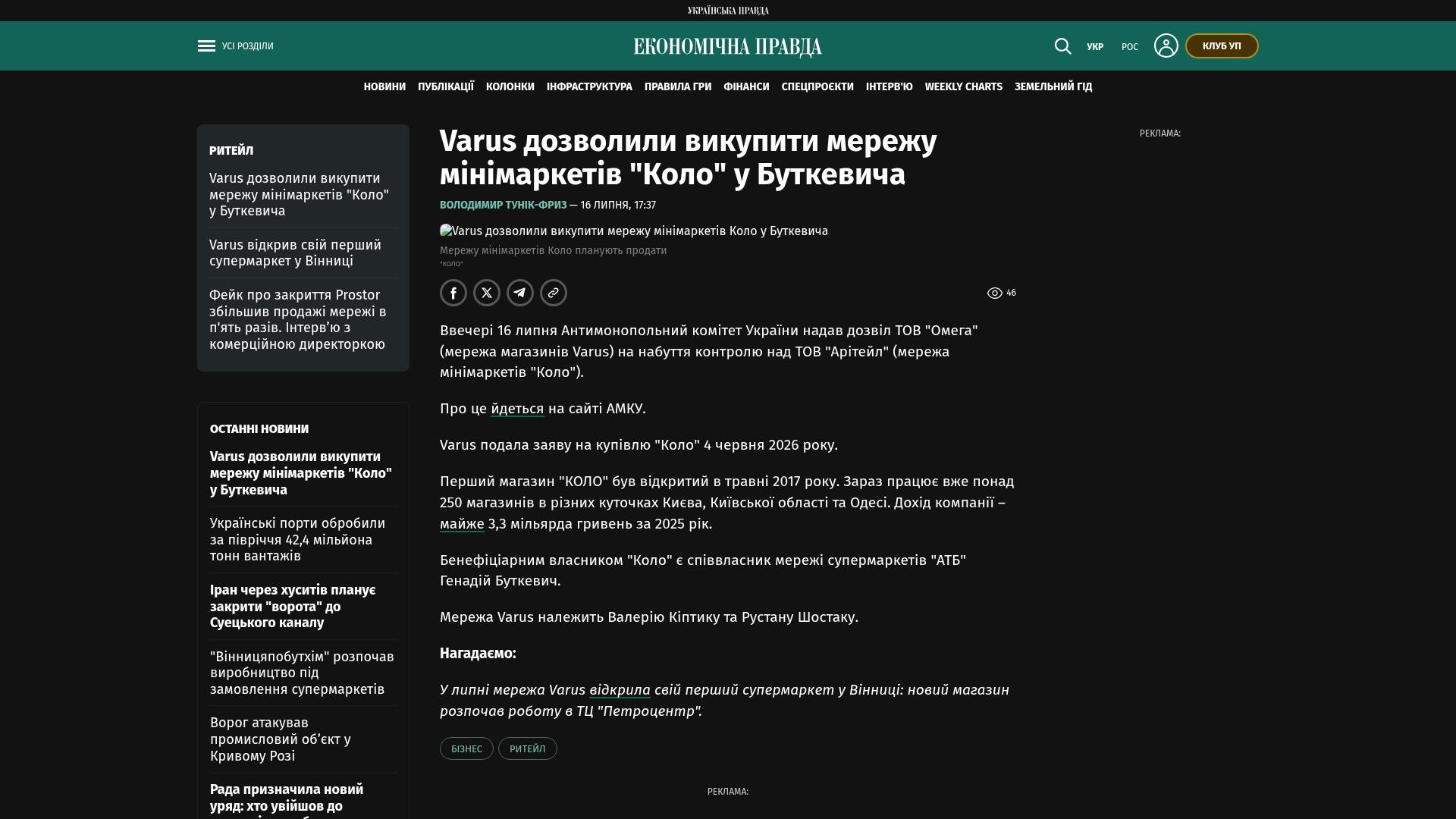This screenshot has width=1456, height=819.
Task: Share article on Facebook
Action: coord(453,293)
